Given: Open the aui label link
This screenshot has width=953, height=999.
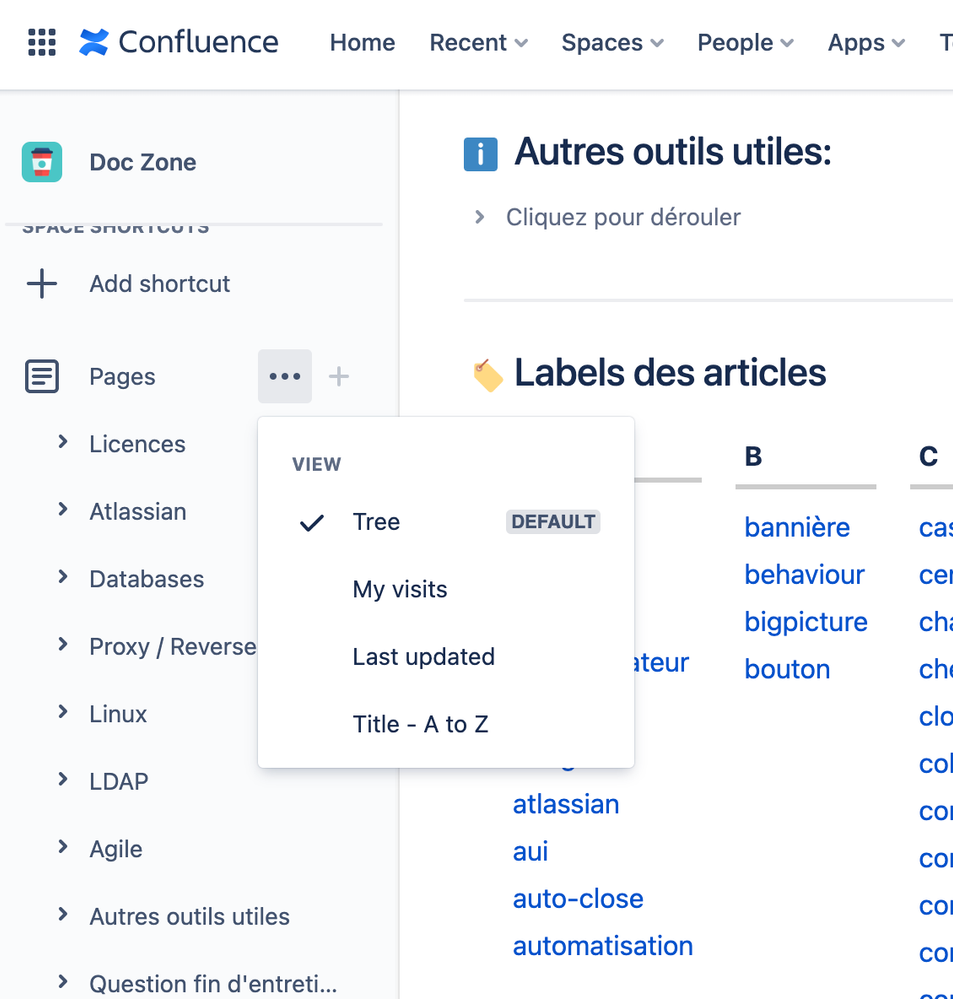Looking at the screenshot, I should coord(531,851).
